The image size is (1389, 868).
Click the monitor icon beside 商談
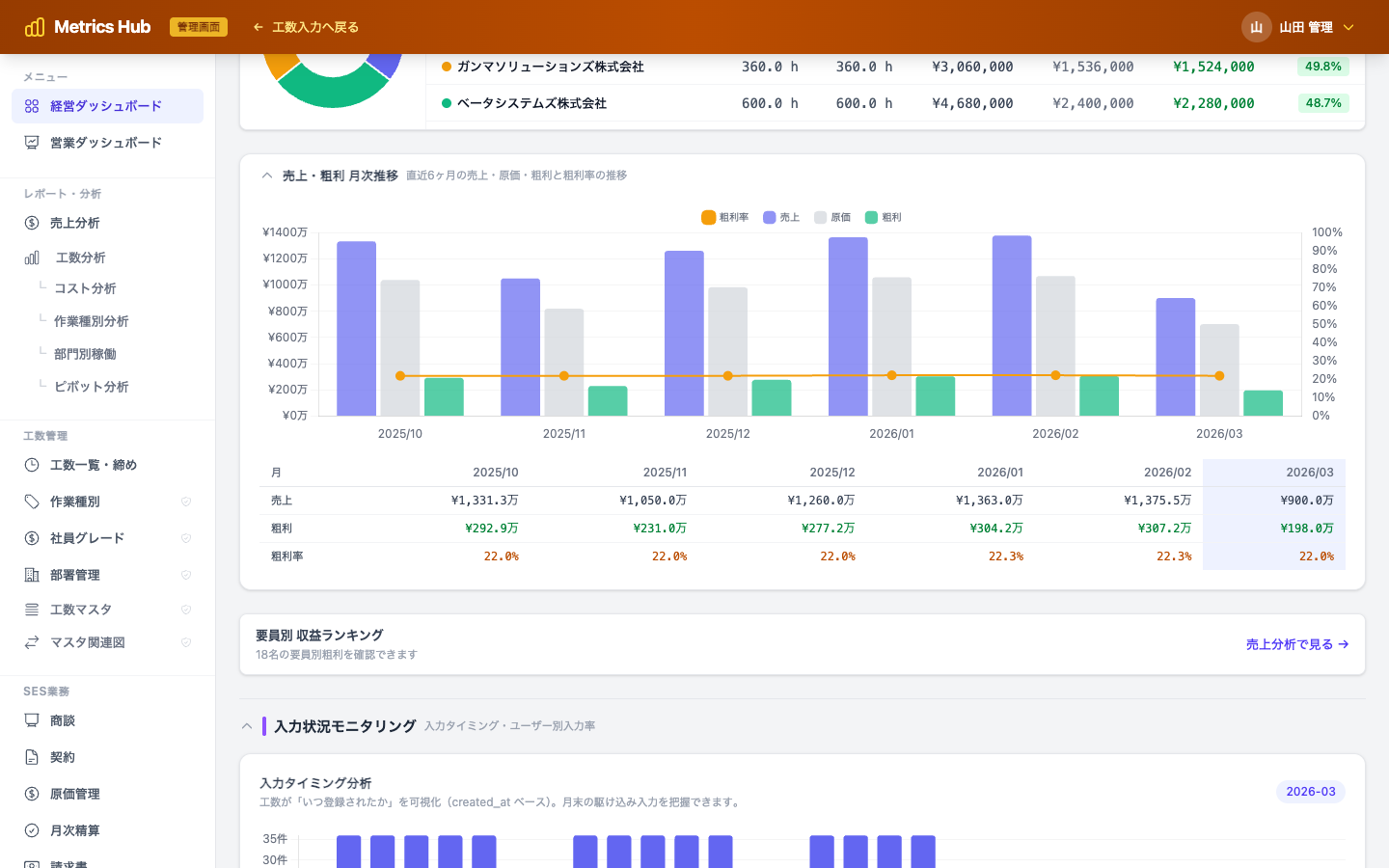32,720
